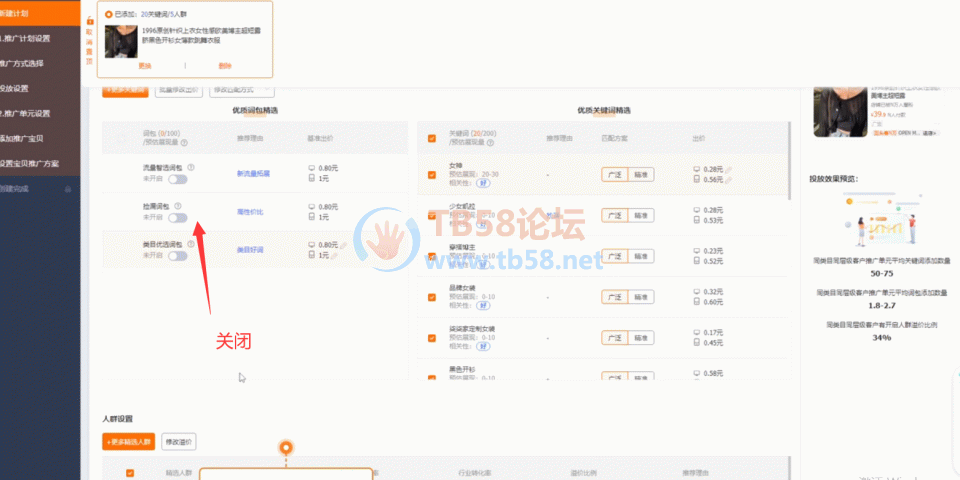Click edit pencil icon beside 女神 0.28元 bid
The height and width of the screenshot is (480, 960).
pyautogui.click(x=728, y=169)
